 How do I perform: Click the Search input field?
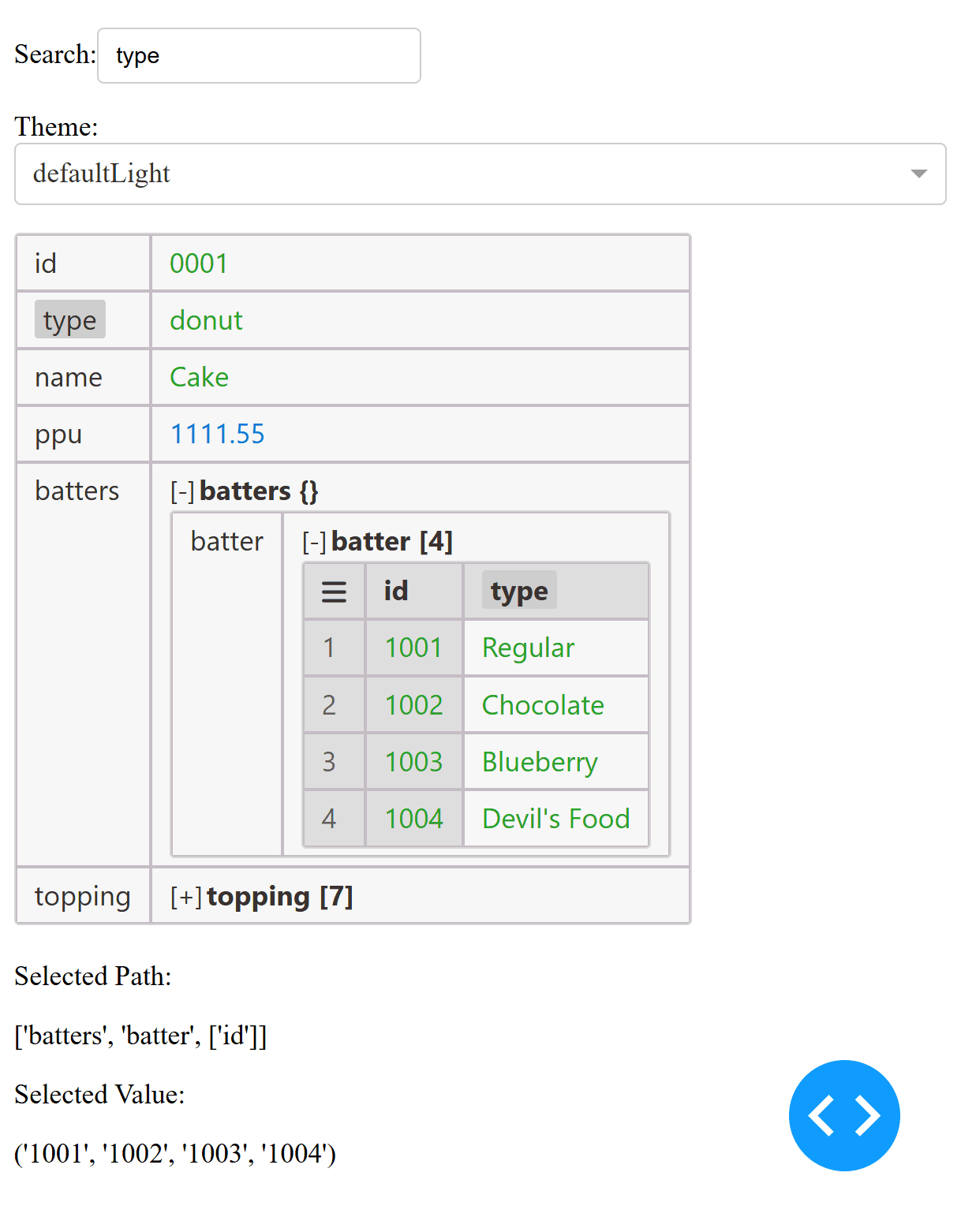(x=259, y=55)
